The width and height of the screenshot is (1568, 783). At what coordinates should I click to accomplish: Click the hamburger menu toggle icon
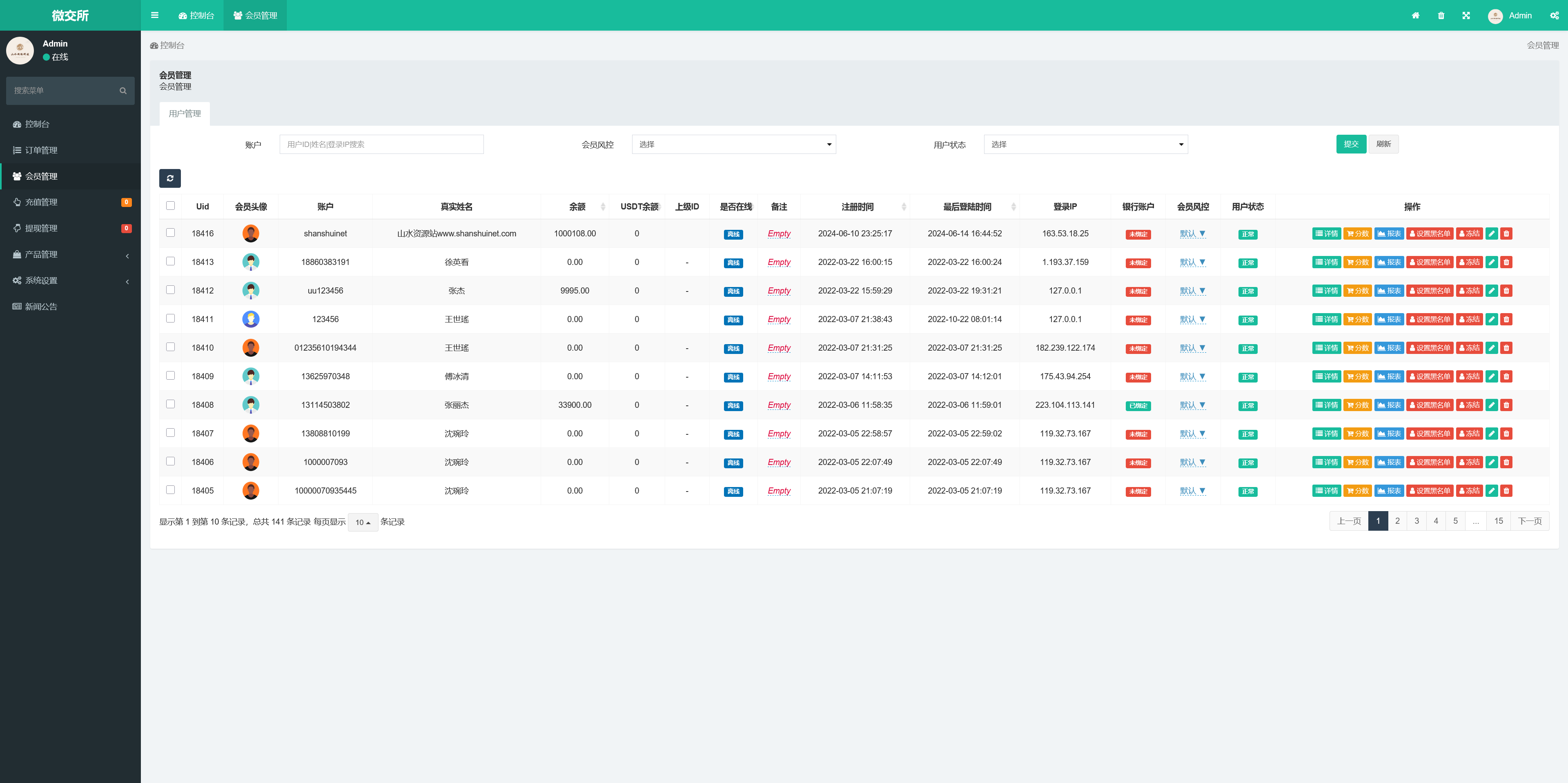pyautogui.click(x=155, y=15)
